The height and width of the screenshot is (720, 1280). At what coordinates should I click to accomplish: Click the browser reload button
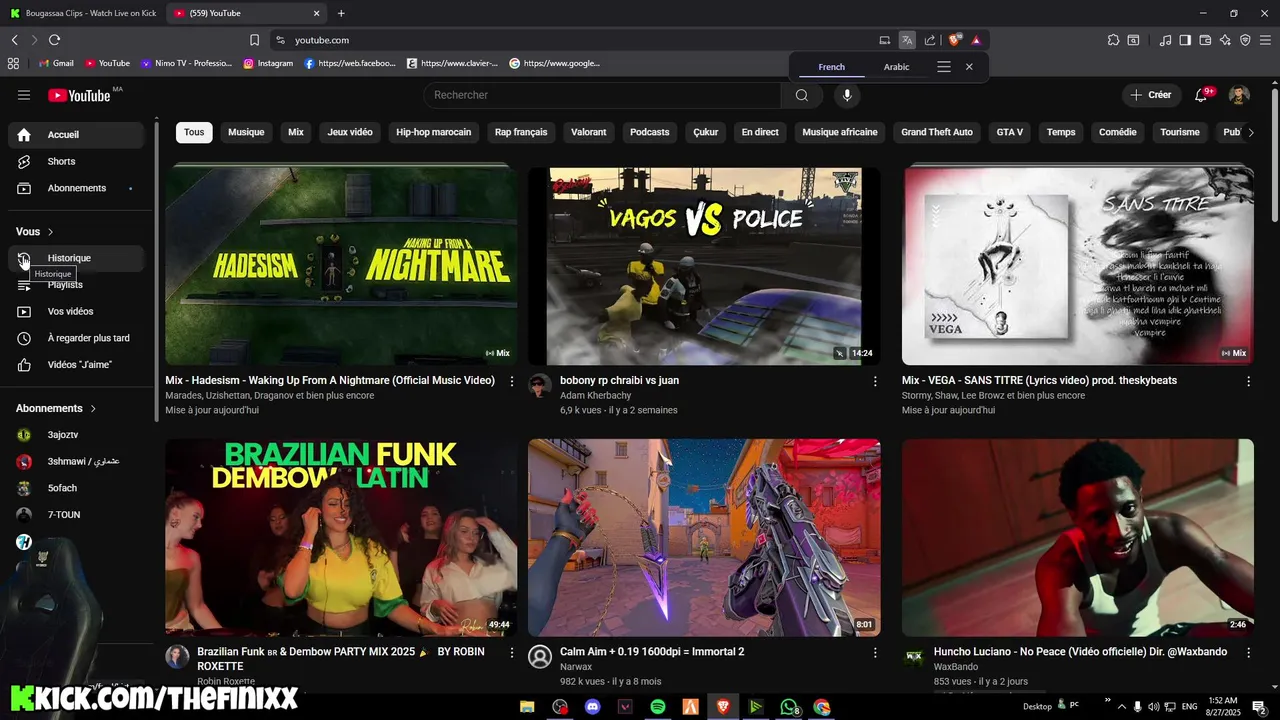pos(54,40)
